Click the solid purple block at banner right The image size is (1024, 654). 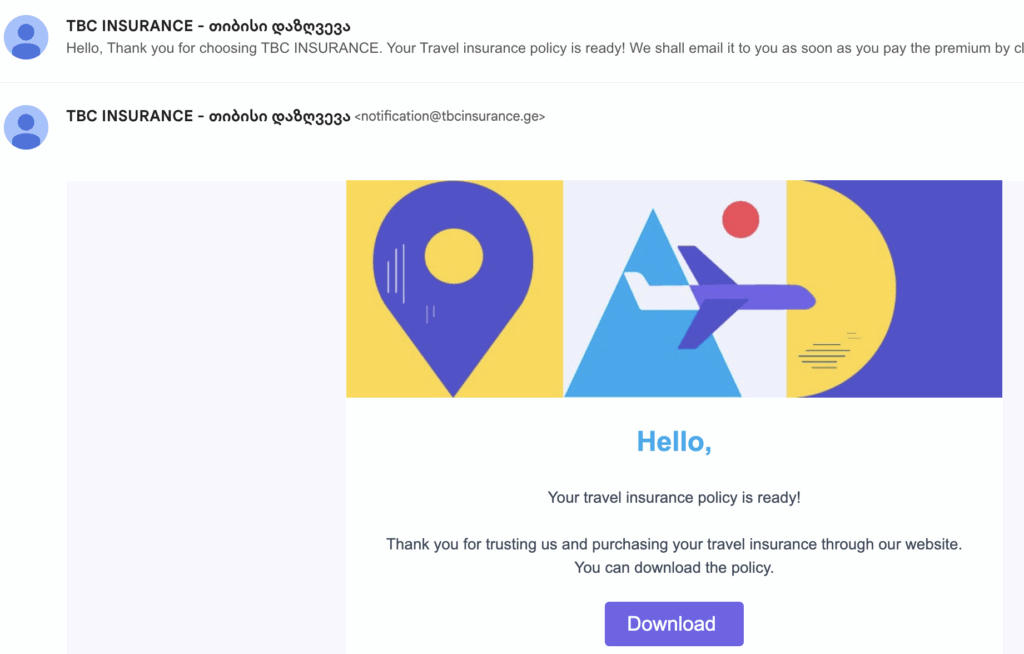948,289
